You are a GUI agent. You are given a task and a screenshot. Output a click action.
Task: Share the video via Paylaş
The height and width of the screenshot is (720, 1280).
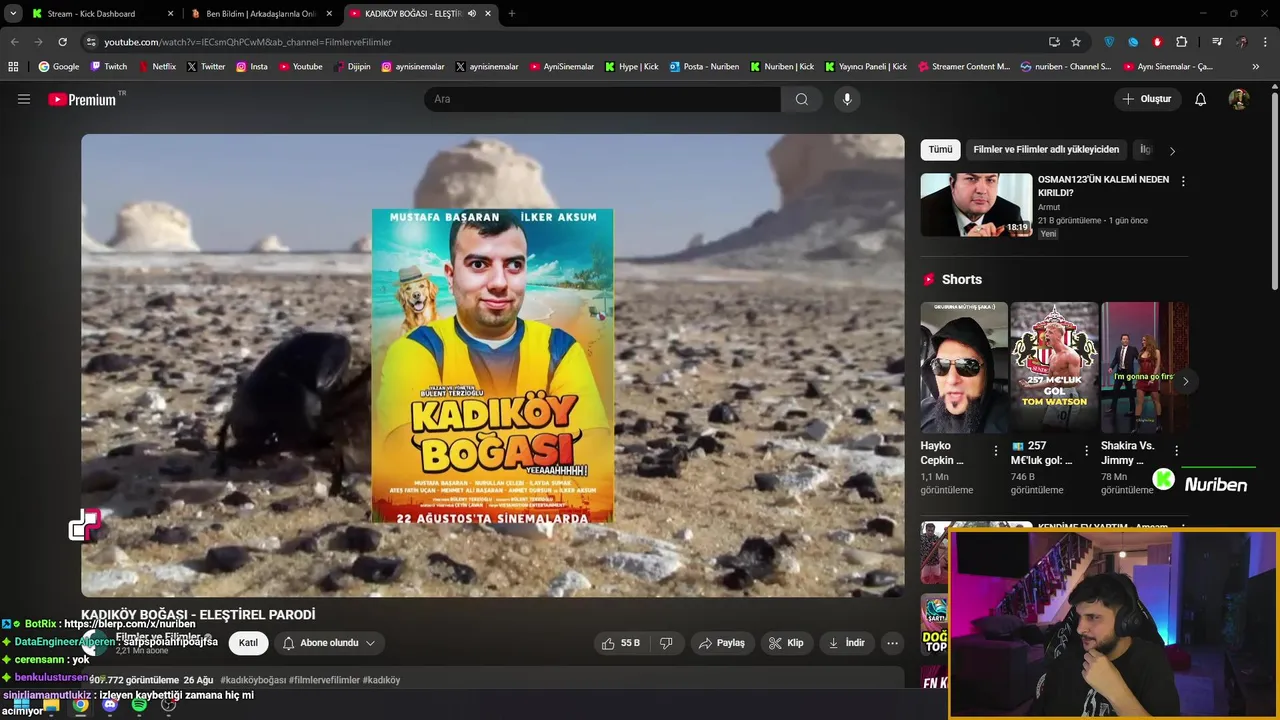[721, 643]
